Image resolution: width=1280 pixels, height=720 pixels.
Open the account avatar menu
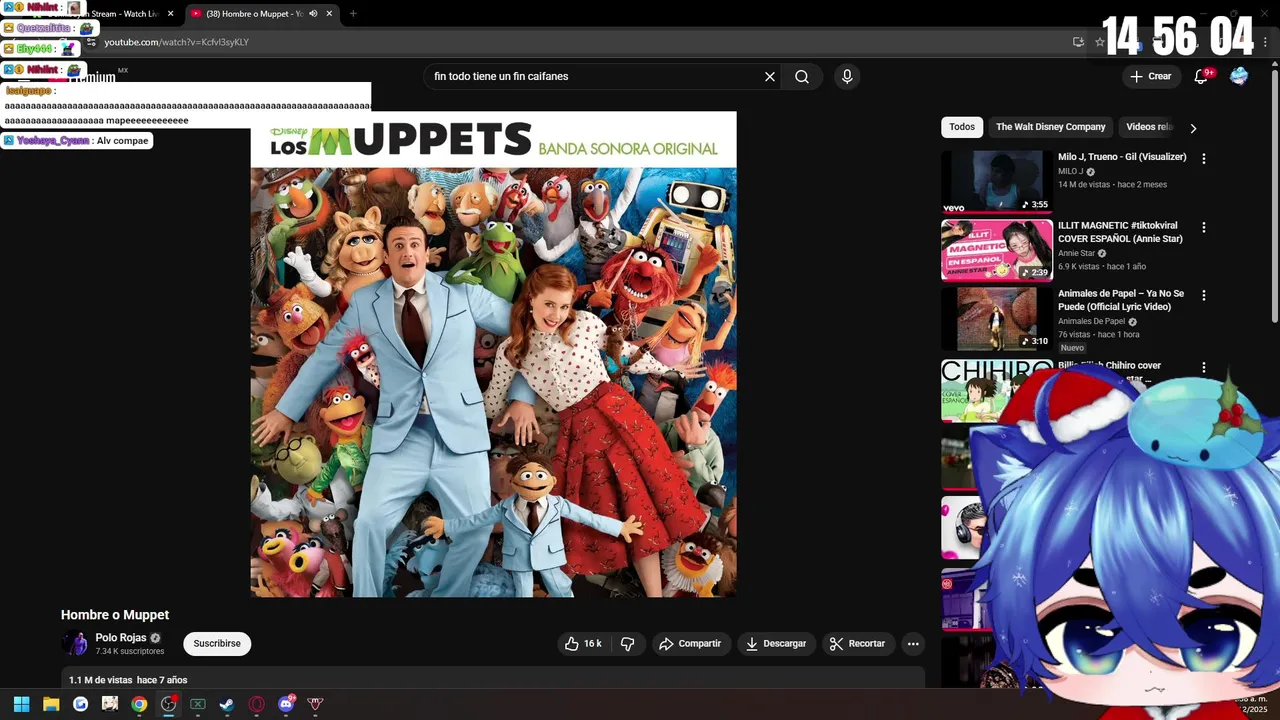pos(1239,77)
